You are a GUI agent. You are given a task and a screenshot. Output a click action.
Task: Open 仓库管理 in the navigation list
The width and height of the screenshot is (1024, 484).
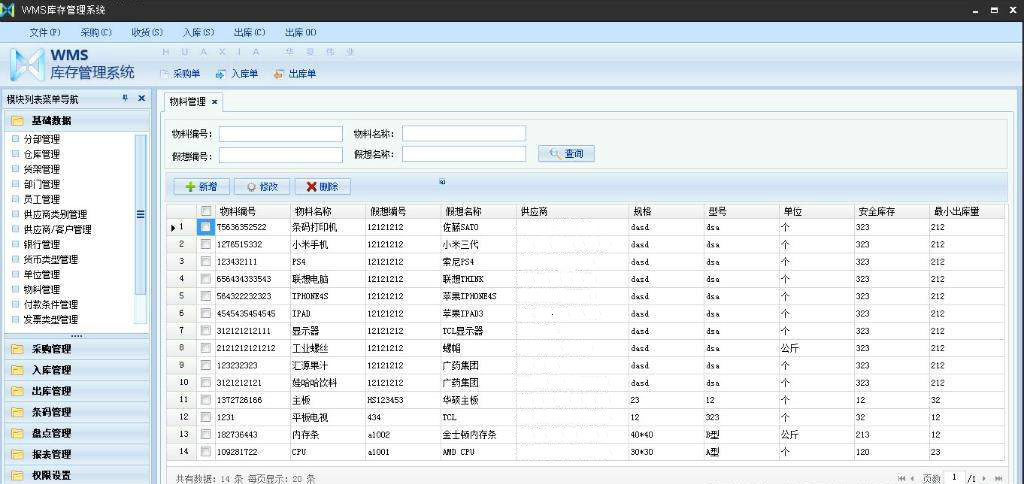(42, 154)
